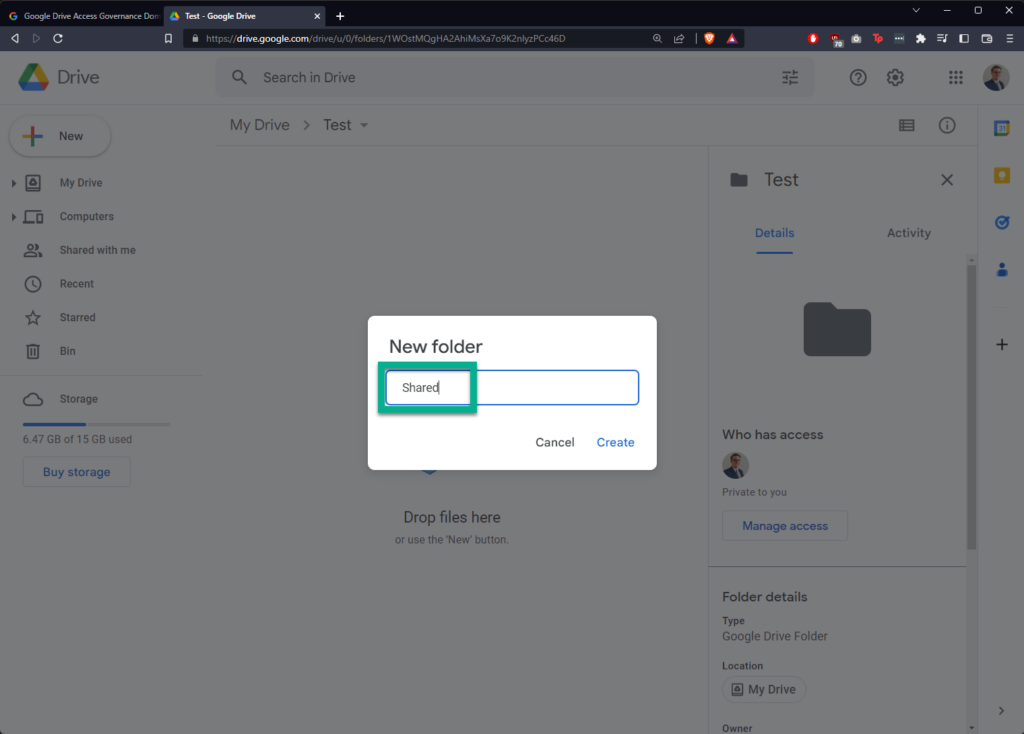Open Recent in sidebar
Screen dimensions: 1024x734
point(76,284)
